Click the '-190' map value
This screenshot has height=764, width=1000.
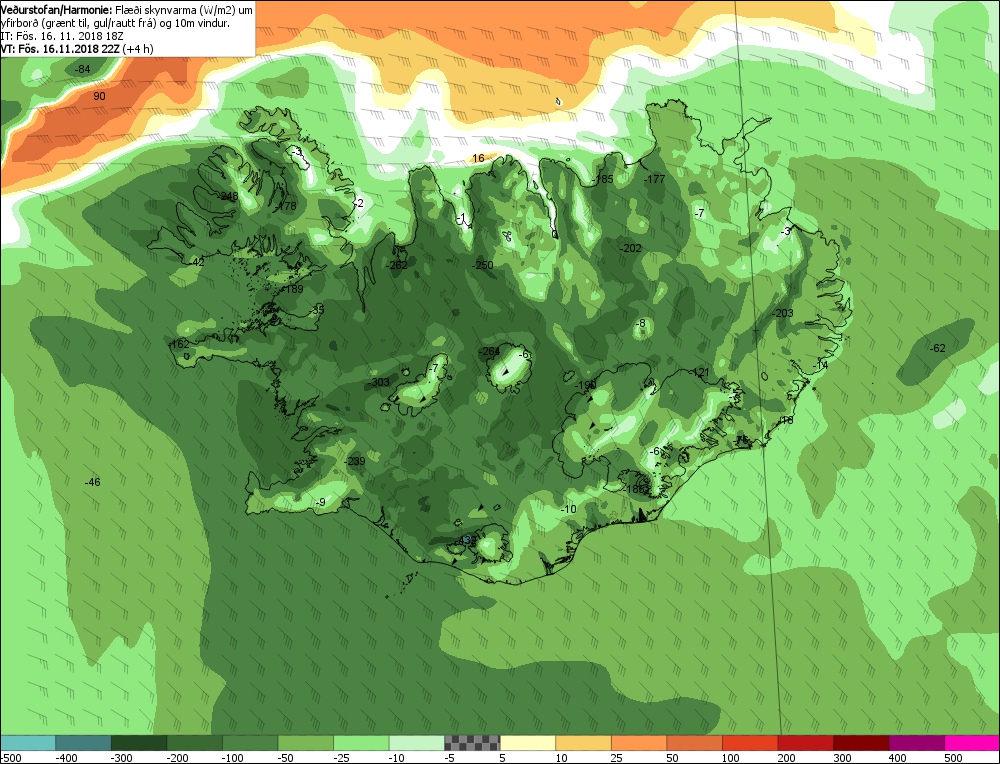click(585, 386)
